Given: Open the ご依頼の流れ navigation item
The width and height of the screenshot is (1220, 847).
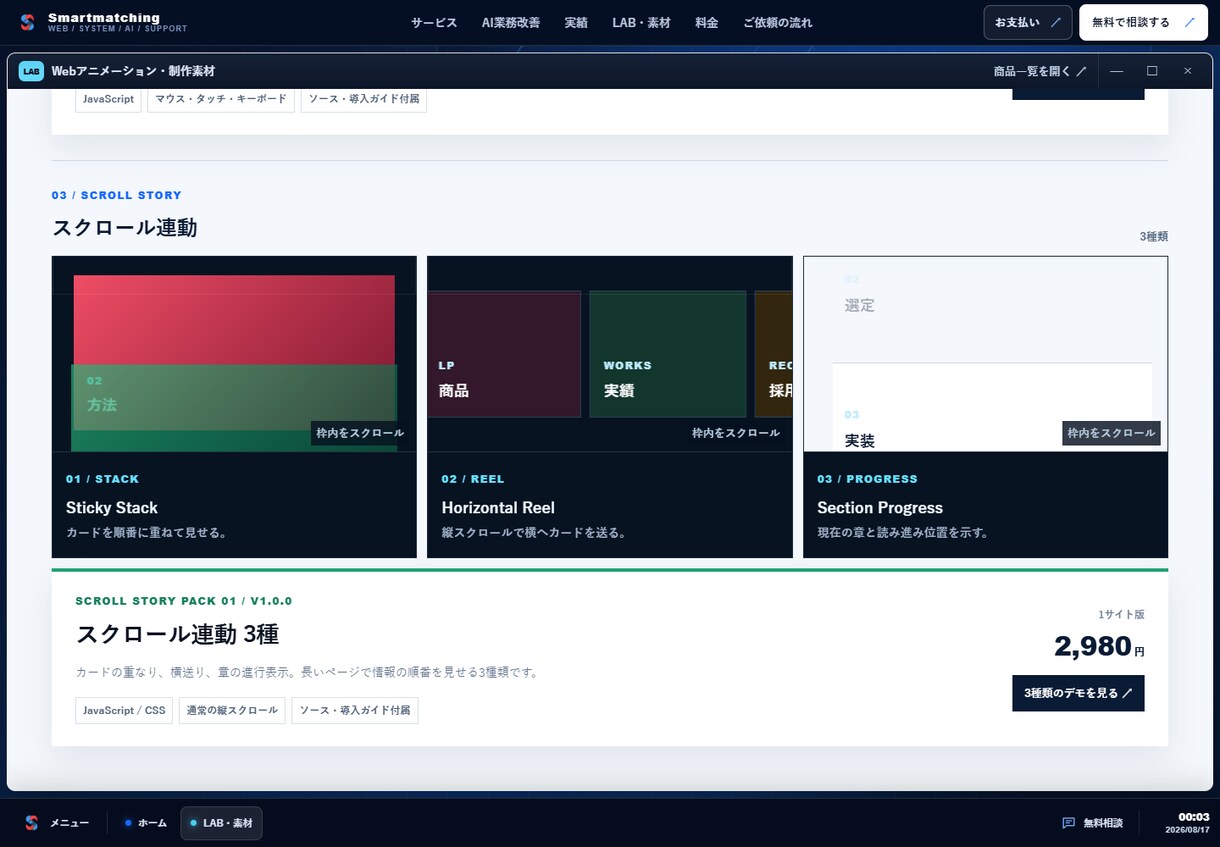Looking at the screenshot, I should 778,22.
